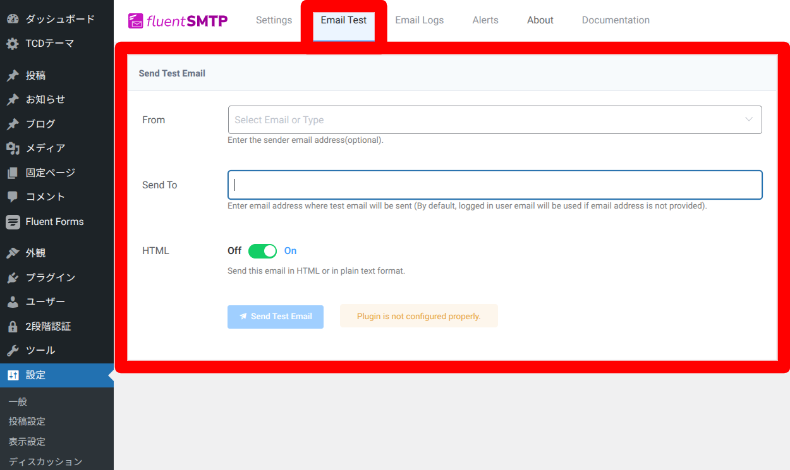Click the pin icon beside お知らせ

coord(13,100)
